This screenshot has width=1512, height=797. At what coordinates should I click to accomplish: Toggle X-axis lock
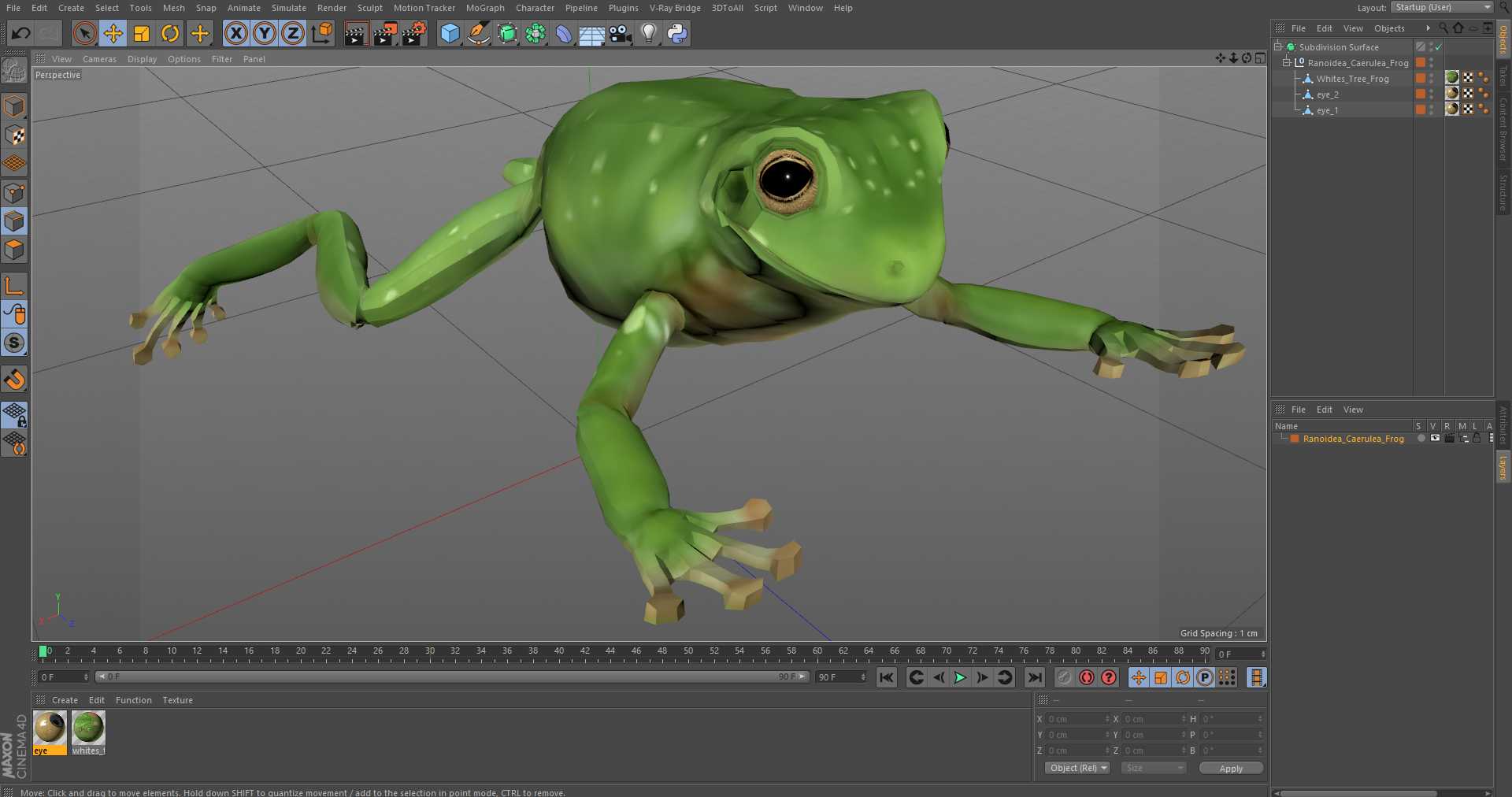click(235, 33)
